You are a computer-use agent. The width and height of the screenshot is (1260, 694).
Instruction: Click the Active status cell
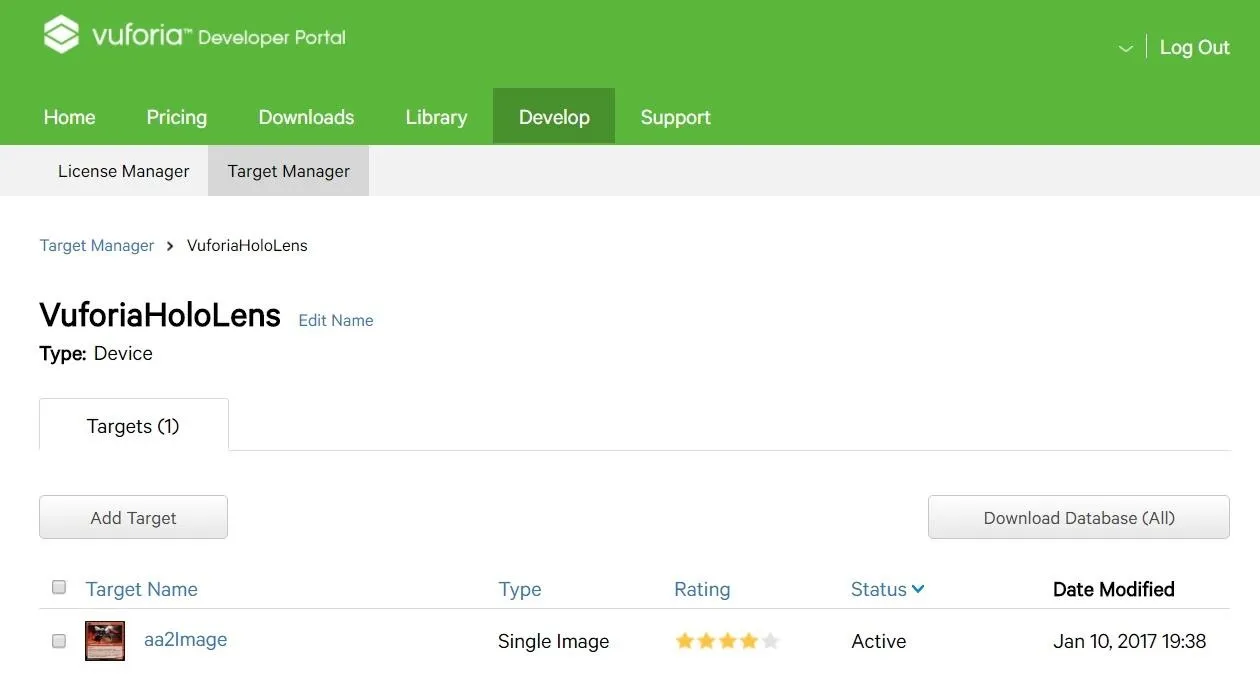point(879,641)
